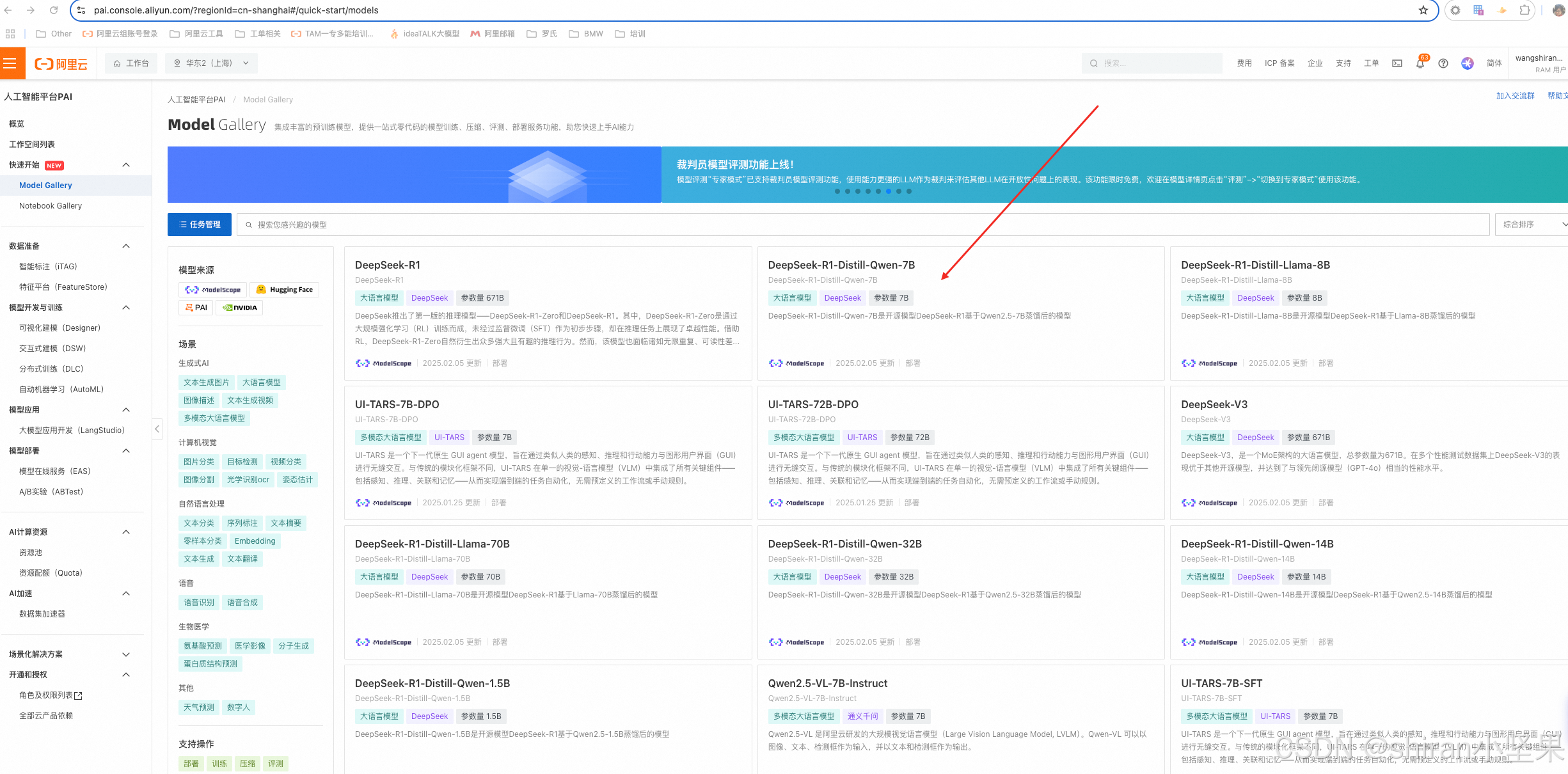Collapse the 数据准备 sidebar section
The width and height of the screenshot is (1568, 774).
(x=126, y=246)
